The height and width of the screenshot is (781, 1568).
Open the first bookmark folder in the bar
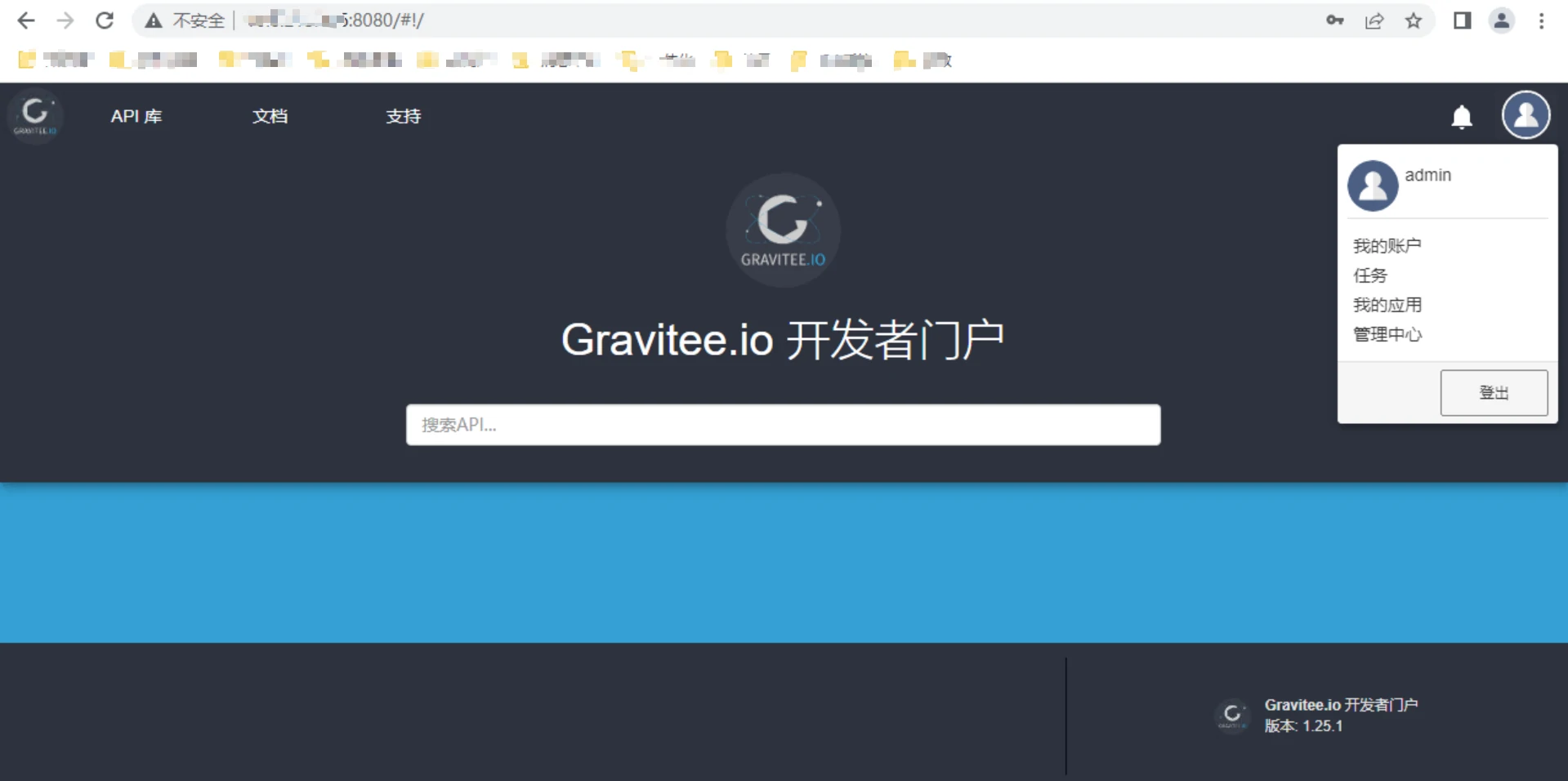tap(56, 60)
